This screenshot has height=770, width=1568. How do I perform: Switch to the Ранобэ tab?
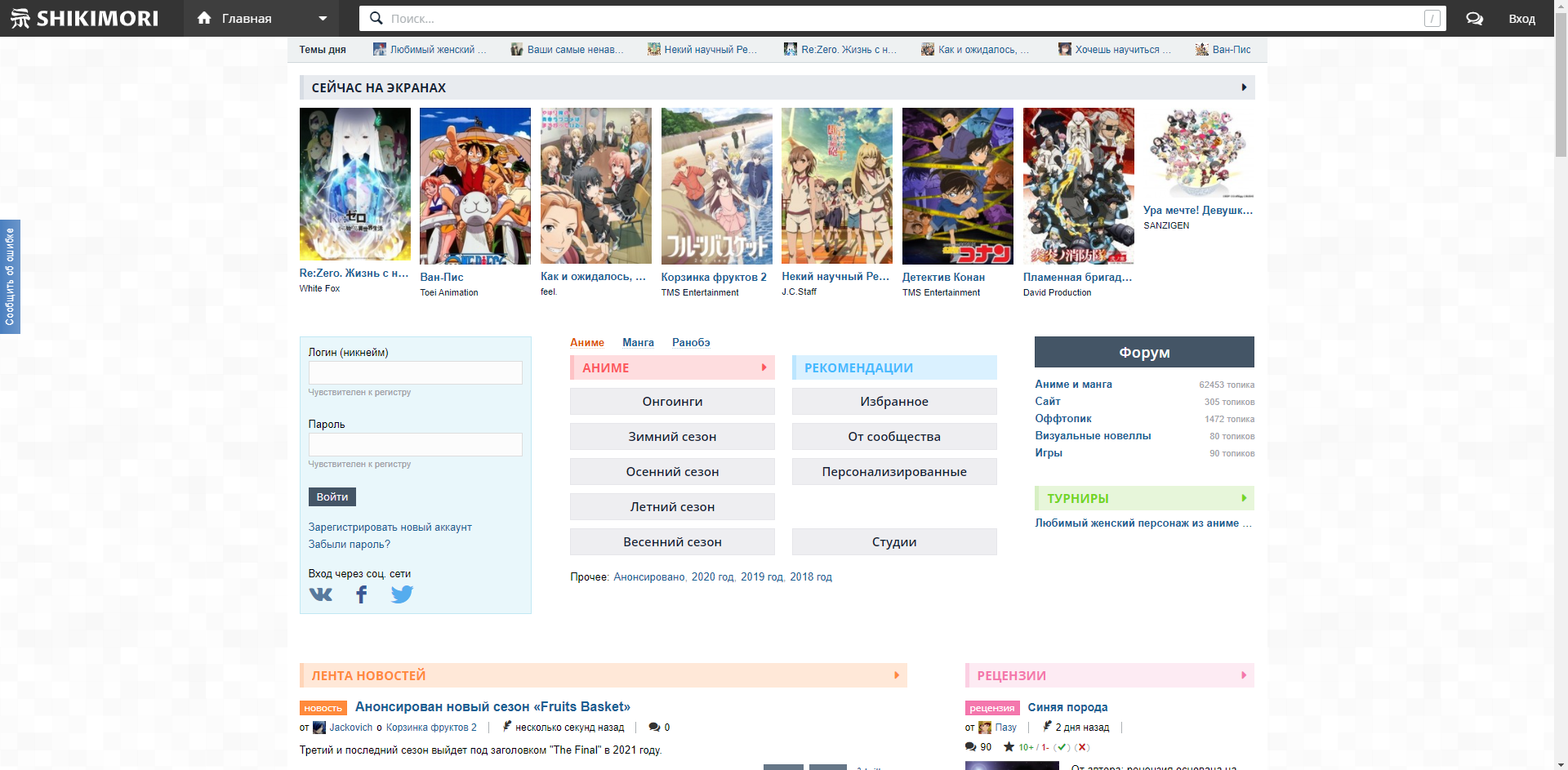(691, 343)
